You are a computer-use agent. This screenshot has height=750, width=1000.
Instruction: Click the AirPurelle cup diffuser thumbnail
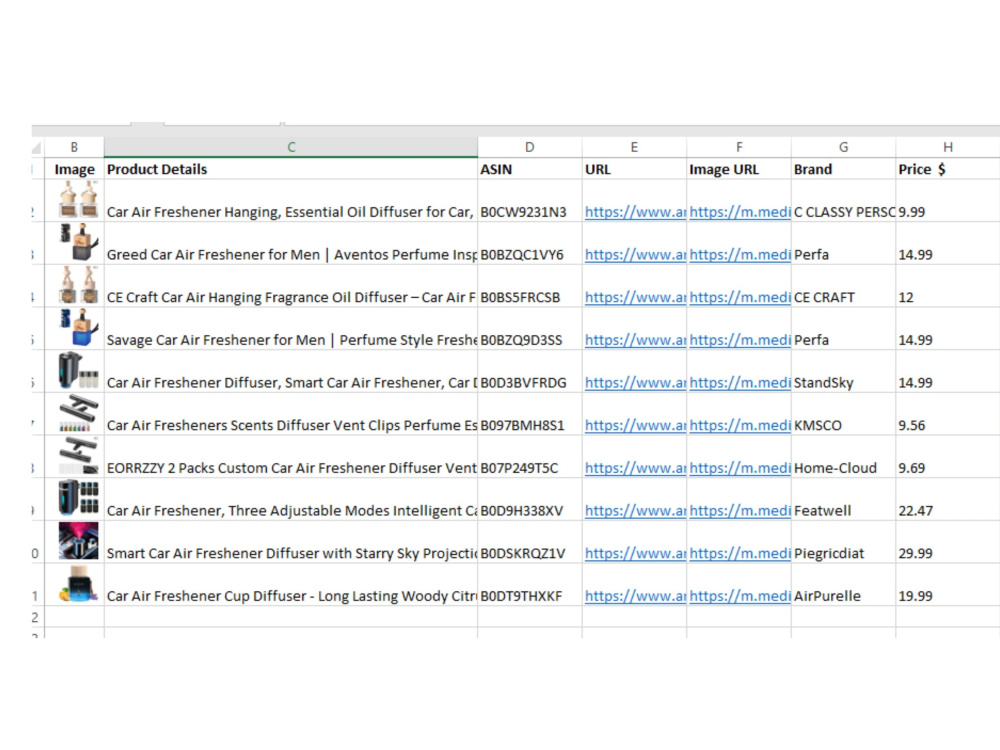pyautogui.click(x=78, y=584)
